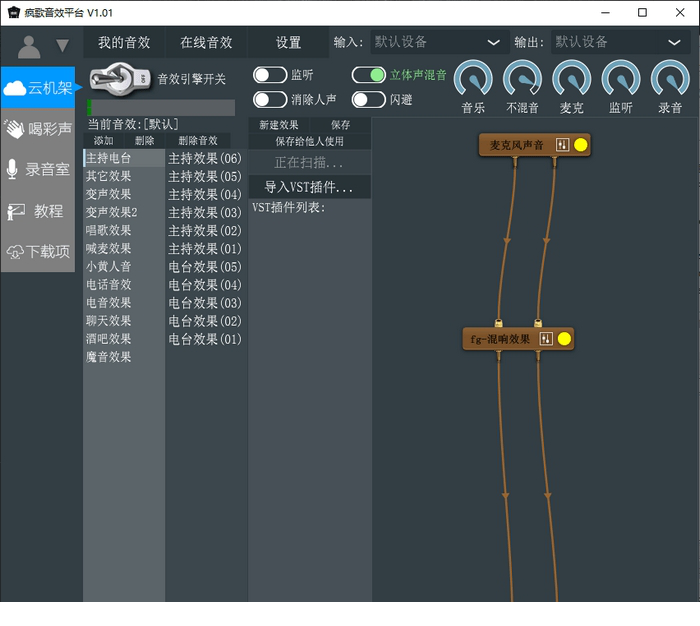This screenshot has width=700, height=626.
Task: Select the 其它效果 category
Action: (124, 176)
